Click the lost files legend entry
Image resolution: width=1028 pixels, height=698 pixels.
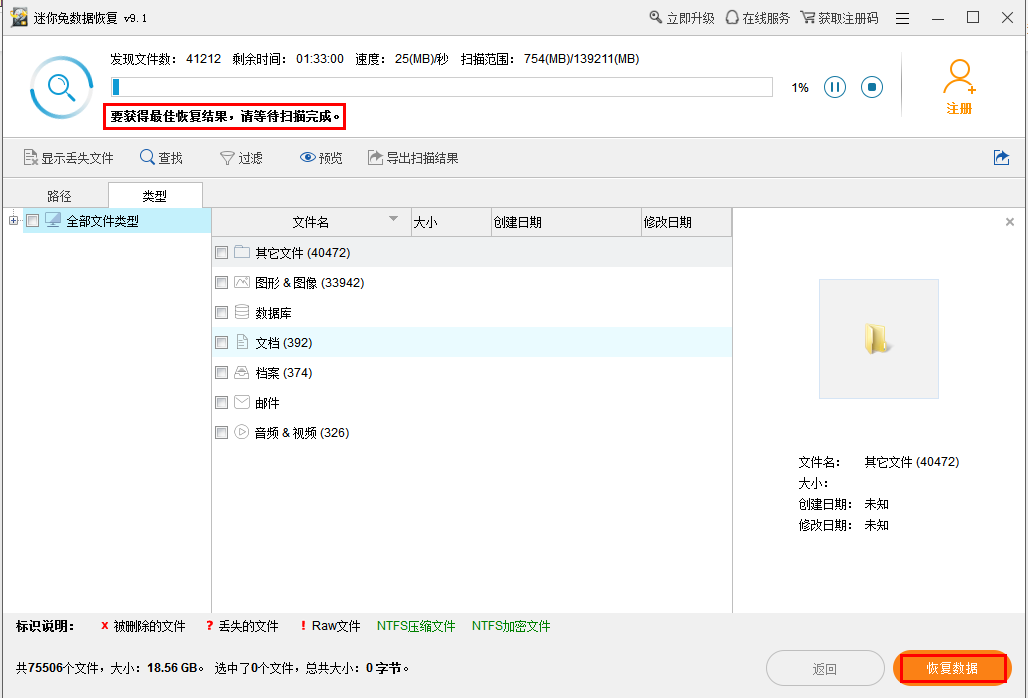pos(242,626)
